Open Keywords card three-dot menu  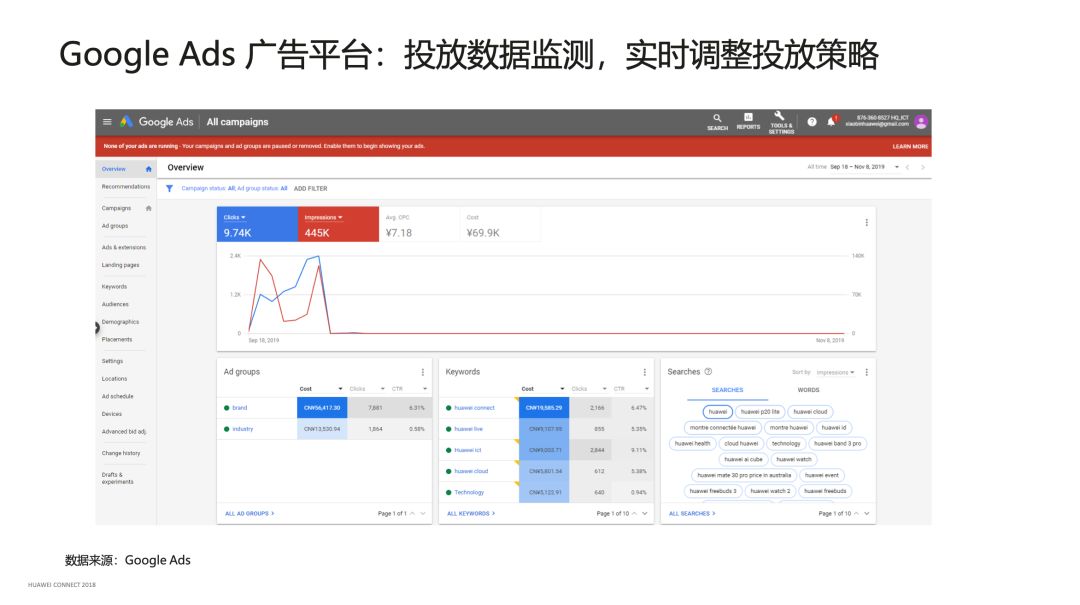tap(645, 372)
